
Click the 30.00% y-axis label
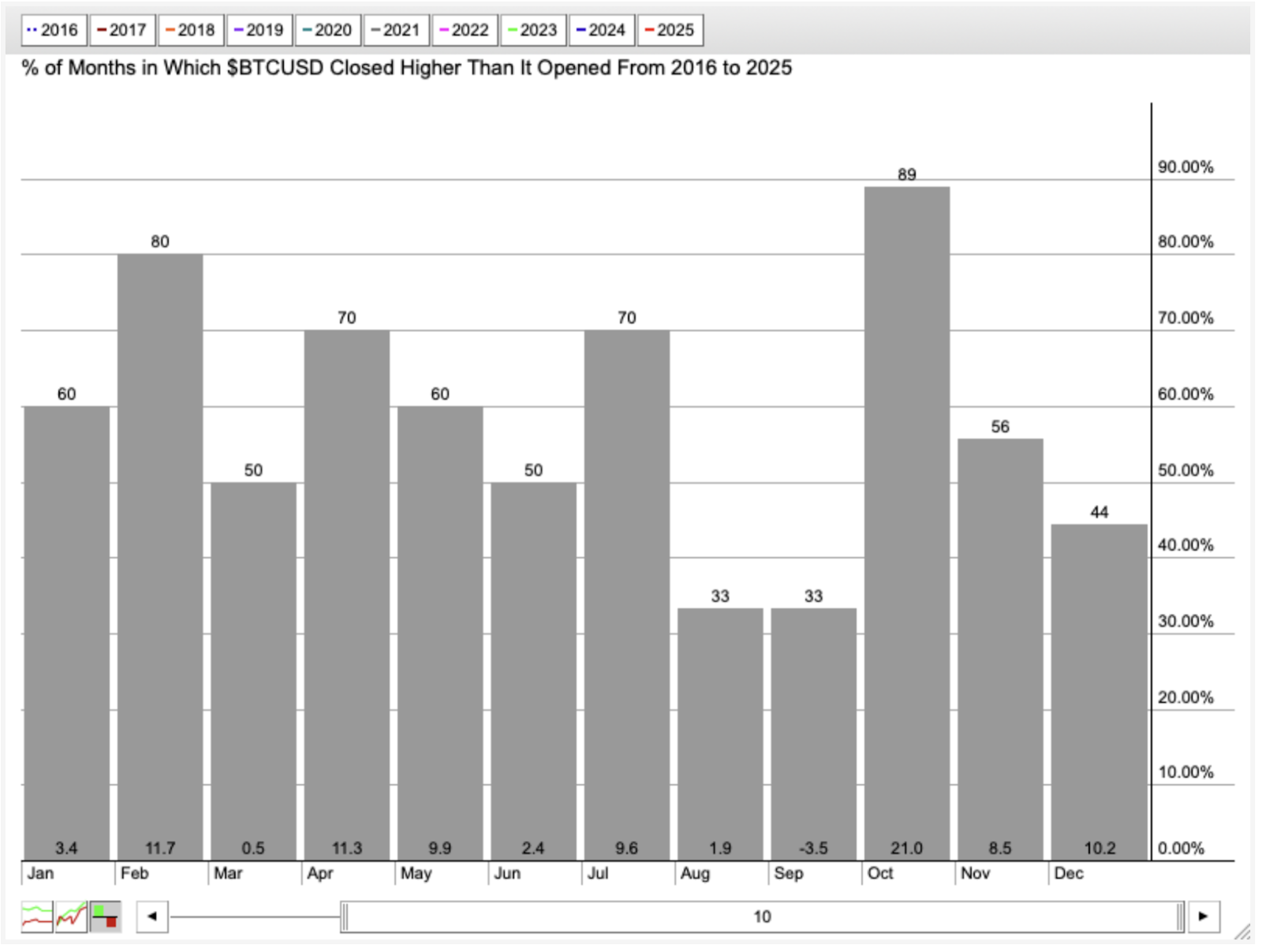click(x=1185, y=622)
